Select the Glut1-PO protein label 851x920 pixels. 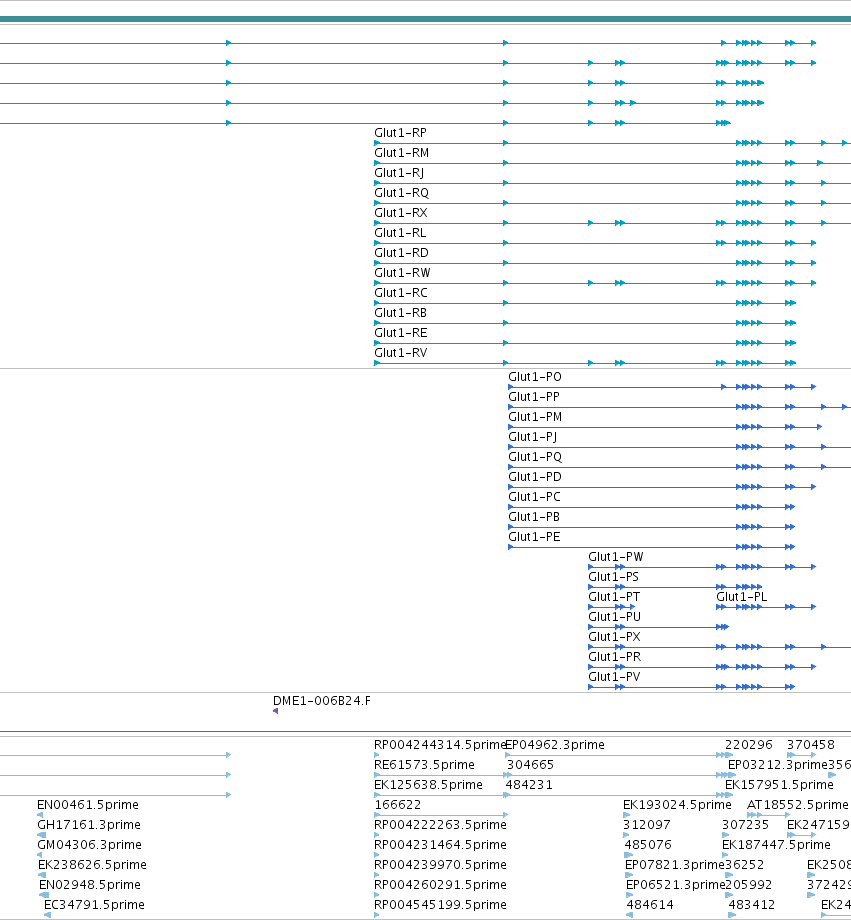pyautogui.click(x=535, y=377)
